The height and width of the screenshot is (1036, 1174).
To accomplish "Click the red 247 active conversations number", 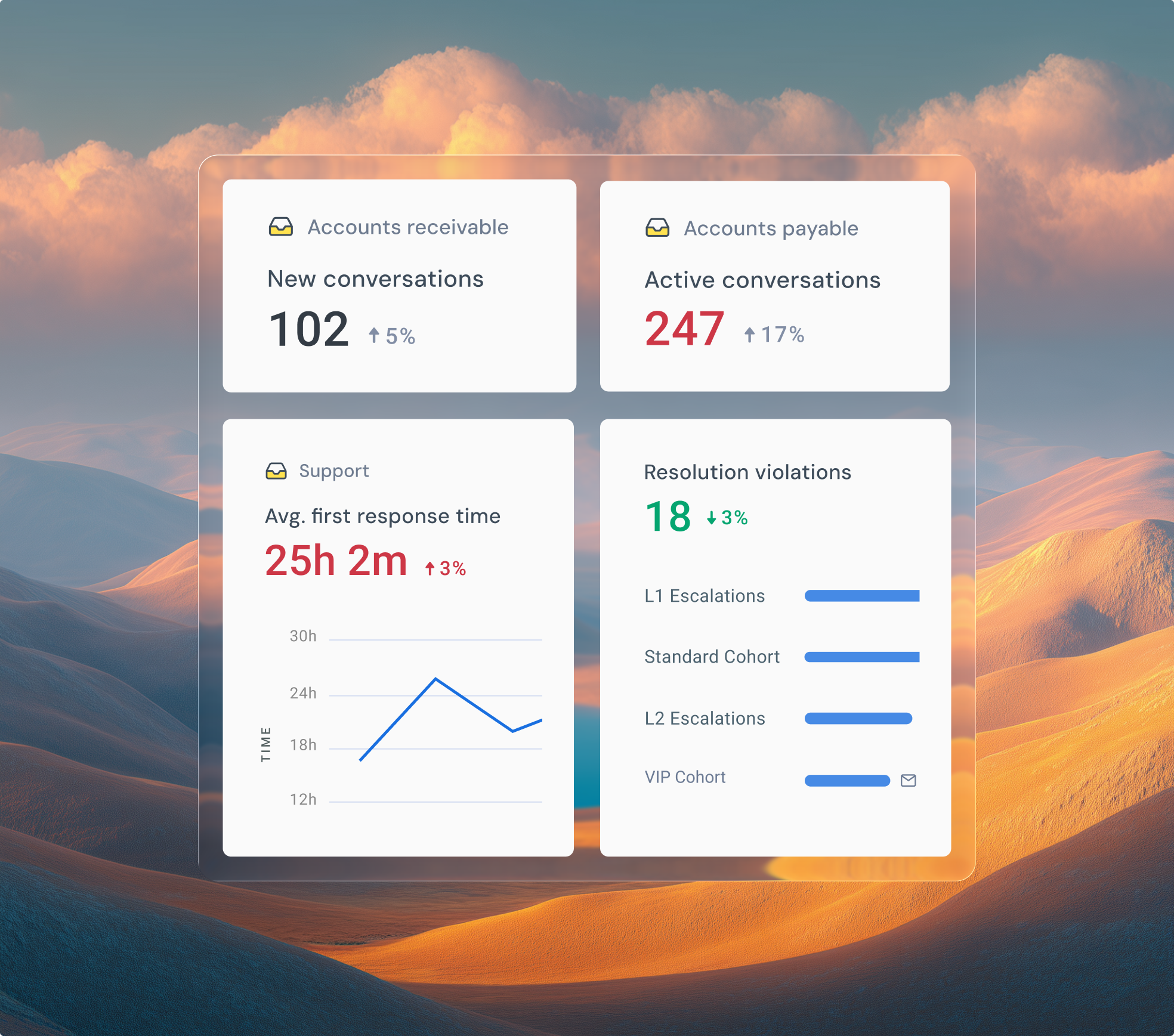I will (684, 329).
